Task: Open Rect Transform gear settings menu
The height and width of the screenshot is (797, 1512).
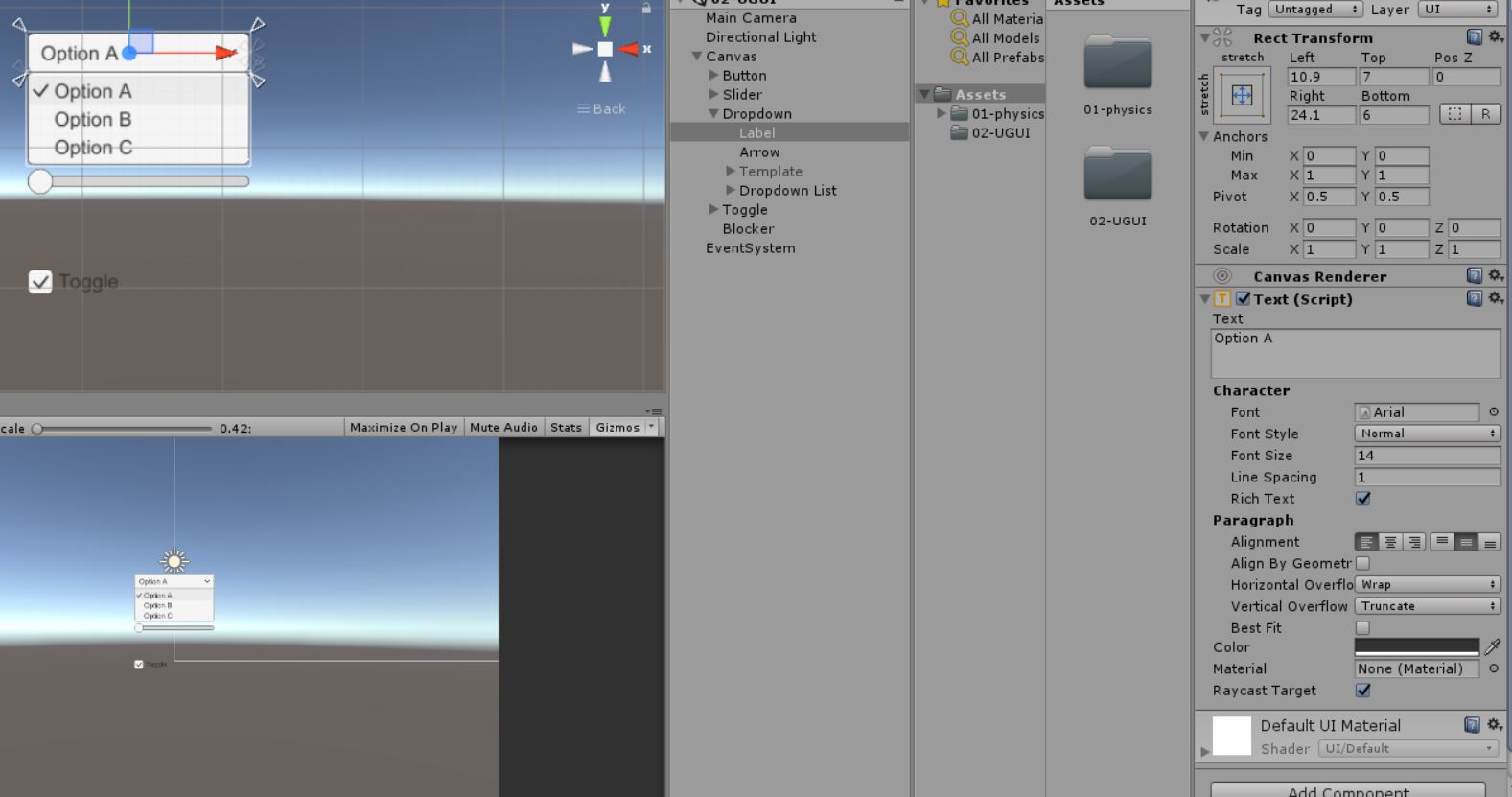Action: tap(1496, 36)
